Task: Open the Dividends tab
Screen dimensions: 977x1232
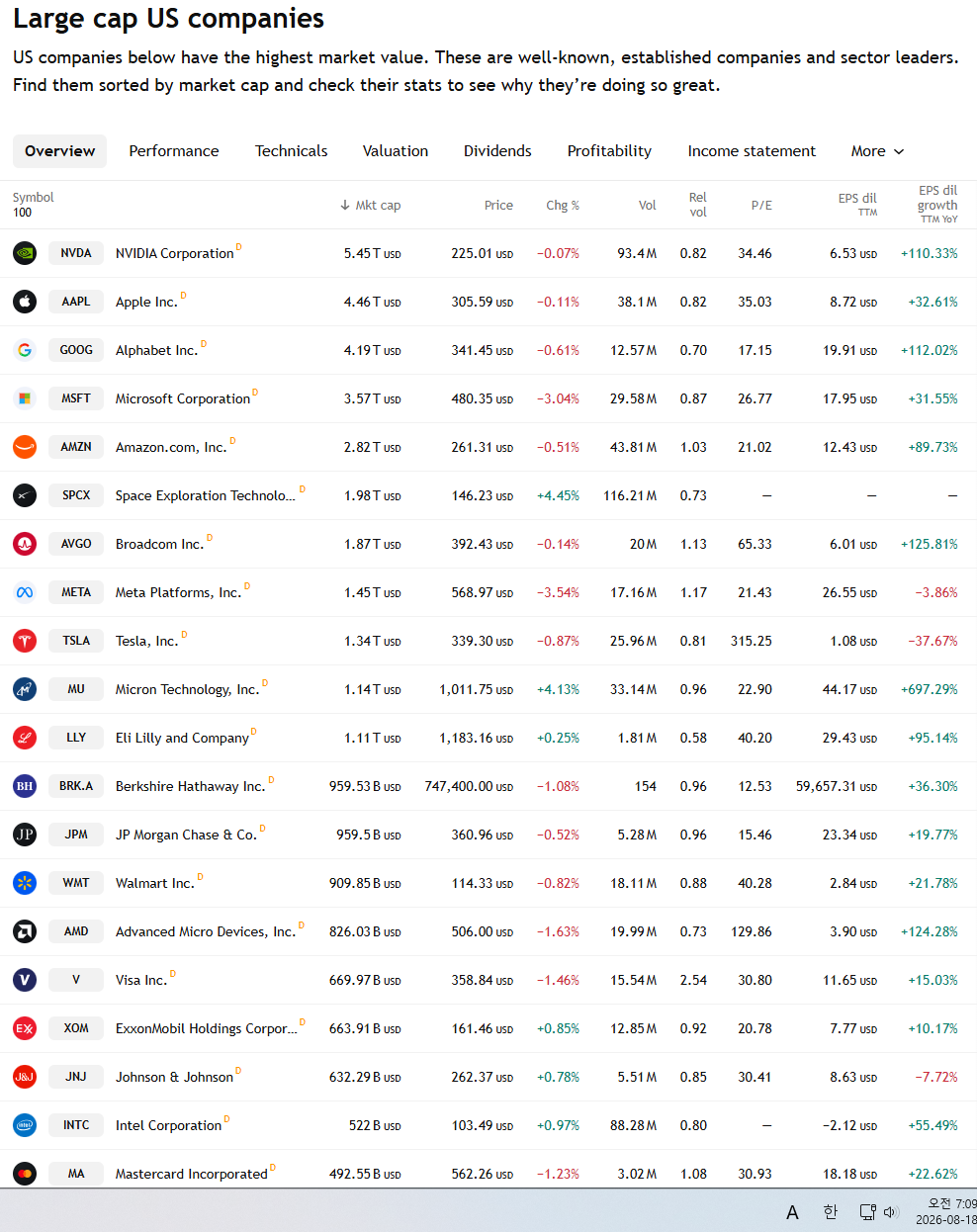Action: tap(497, 151)
